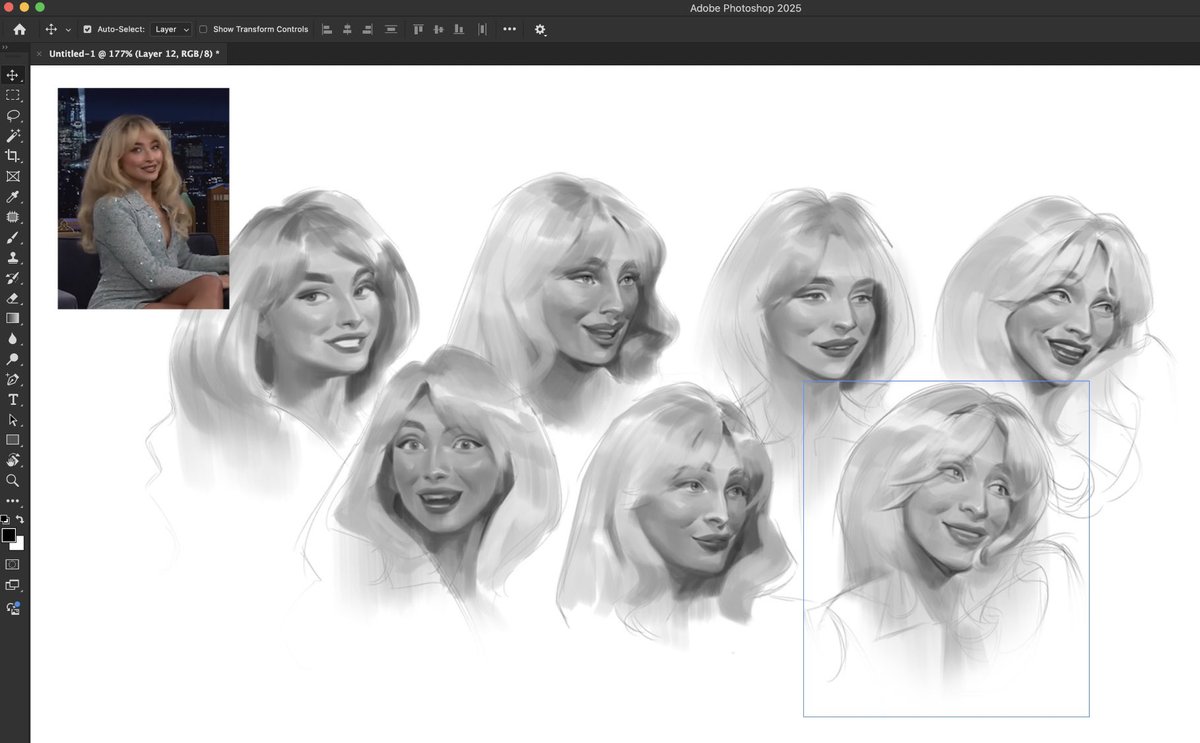Align left edges
The height and width of the screenshot is (743, 1200).
point(327,29)
